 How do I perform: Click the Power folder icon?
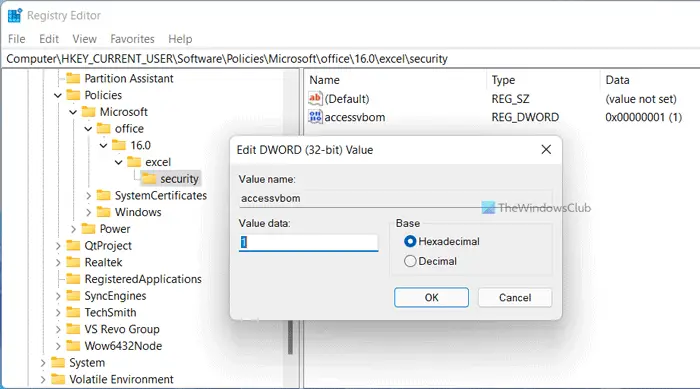pyautogui.click(x=88, y=229)
